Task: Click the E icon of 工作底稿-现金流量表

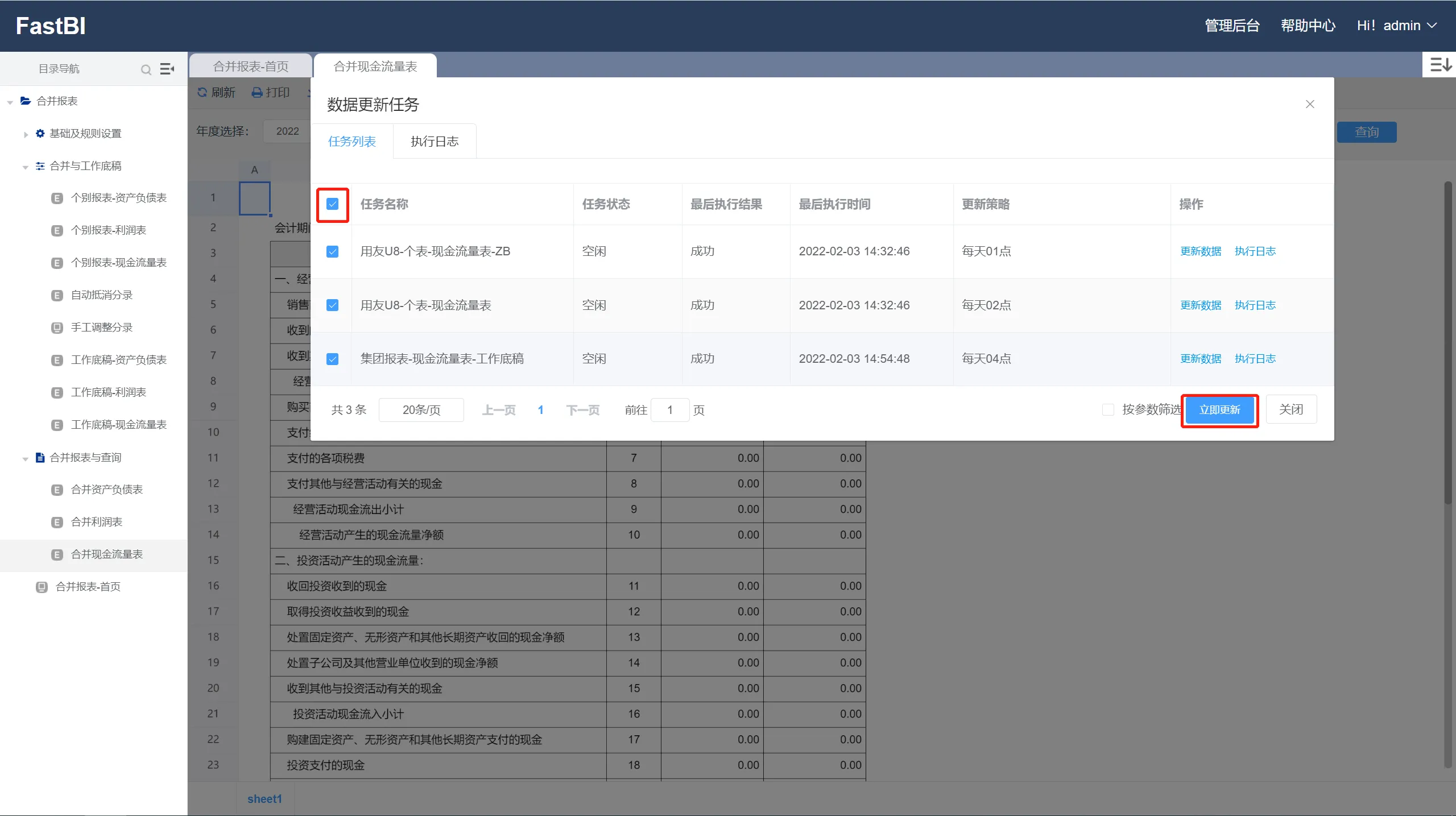Action: click(57, 425)
